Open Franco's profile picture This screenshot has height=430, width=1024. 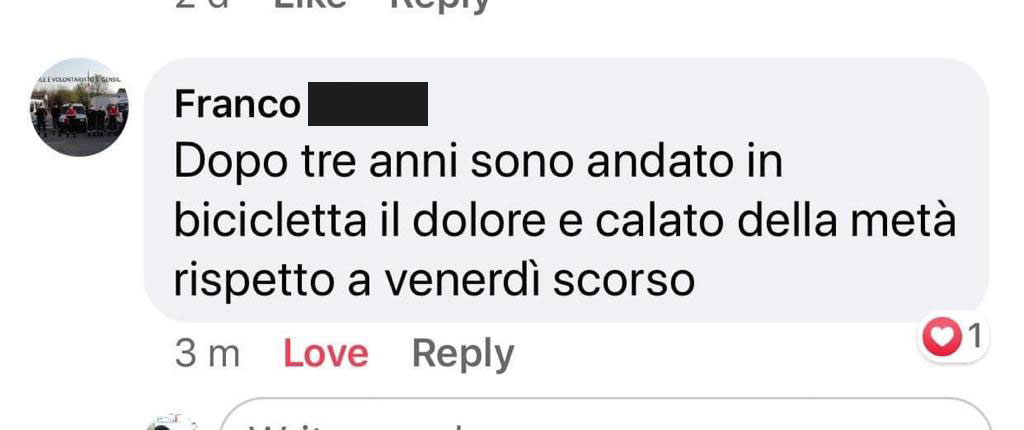point(79,108)
